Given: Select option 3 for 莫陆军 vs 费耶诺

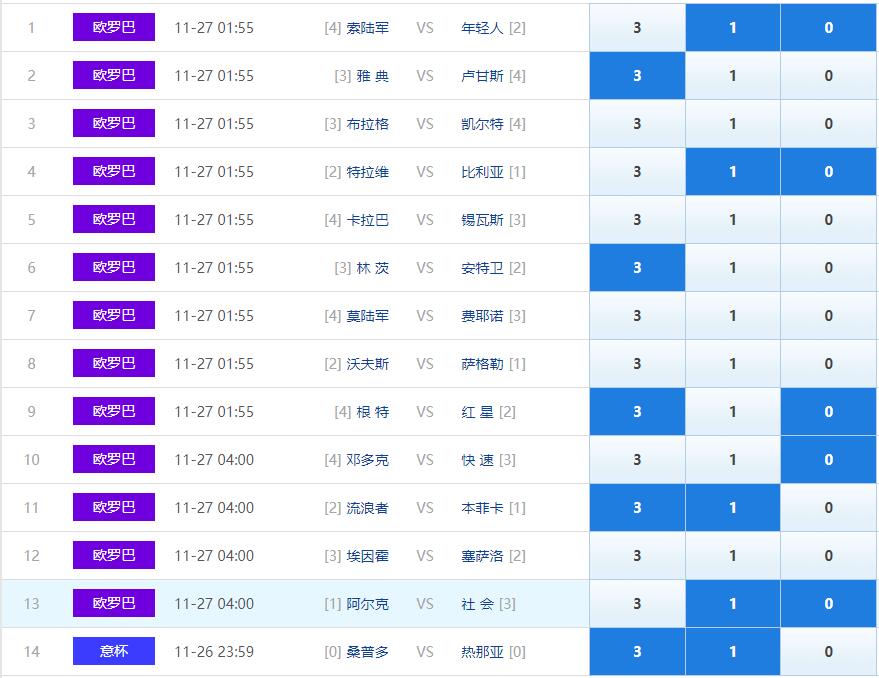Looking at the screenshot, I should pyautogui.click(x=637, y=316).
